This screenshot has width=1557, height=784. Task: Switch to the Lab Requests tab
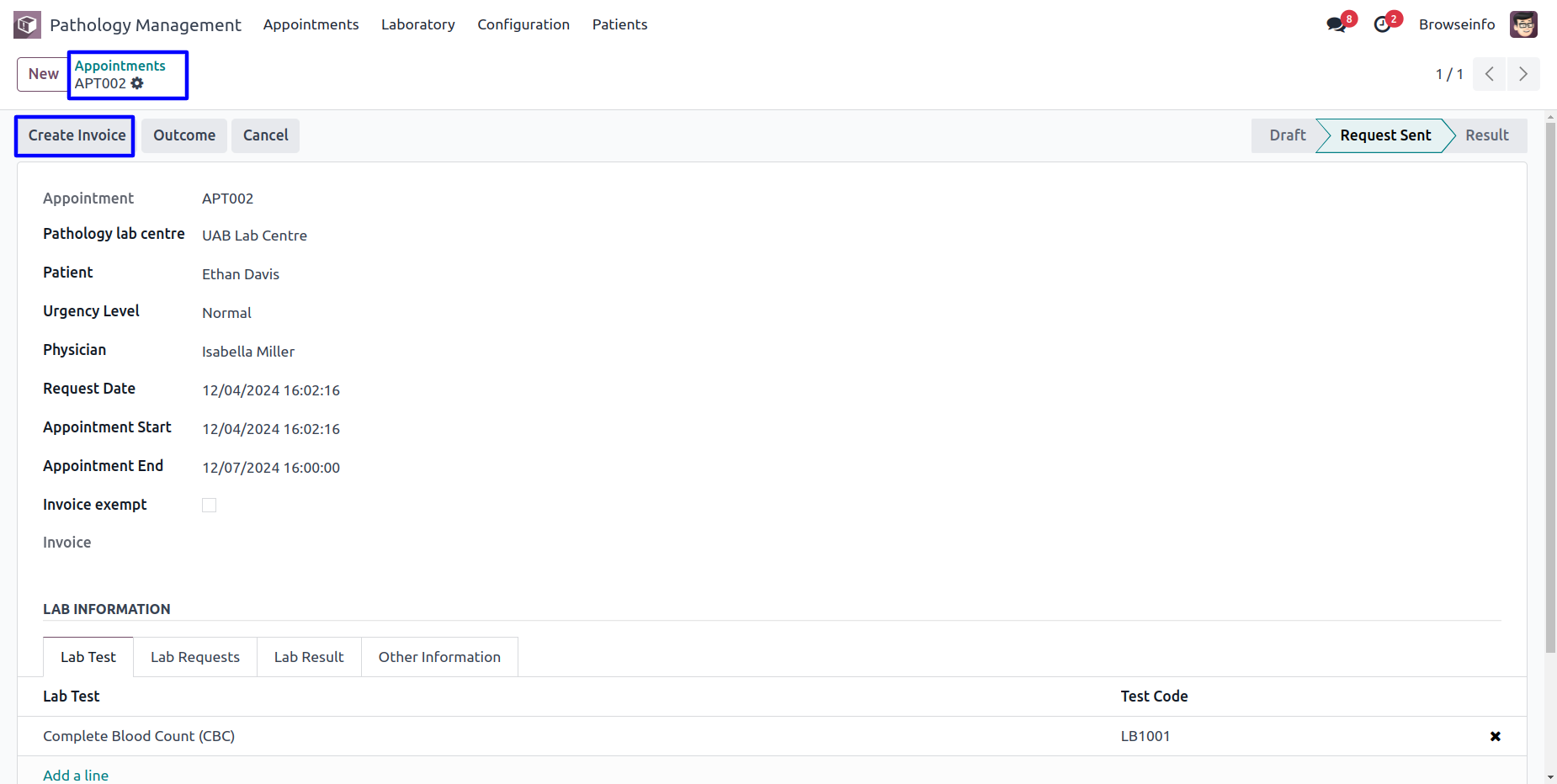click(195, 657)
